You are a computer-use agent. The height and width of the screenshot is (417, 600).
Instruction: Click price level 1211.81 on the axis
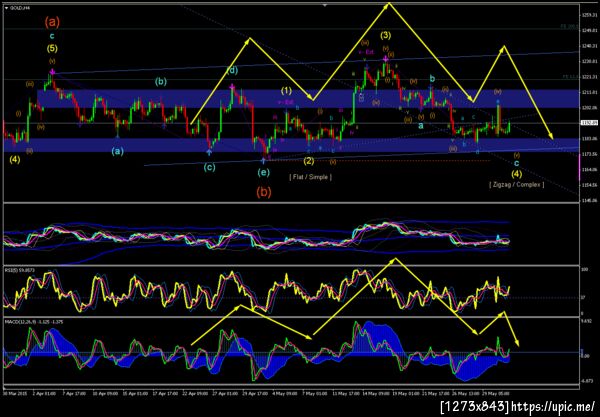(589, 92)
